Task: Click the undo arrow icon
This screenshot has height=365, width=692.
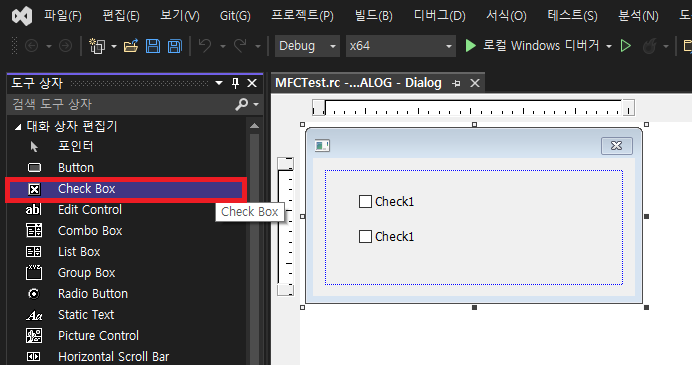Action: 205,45
